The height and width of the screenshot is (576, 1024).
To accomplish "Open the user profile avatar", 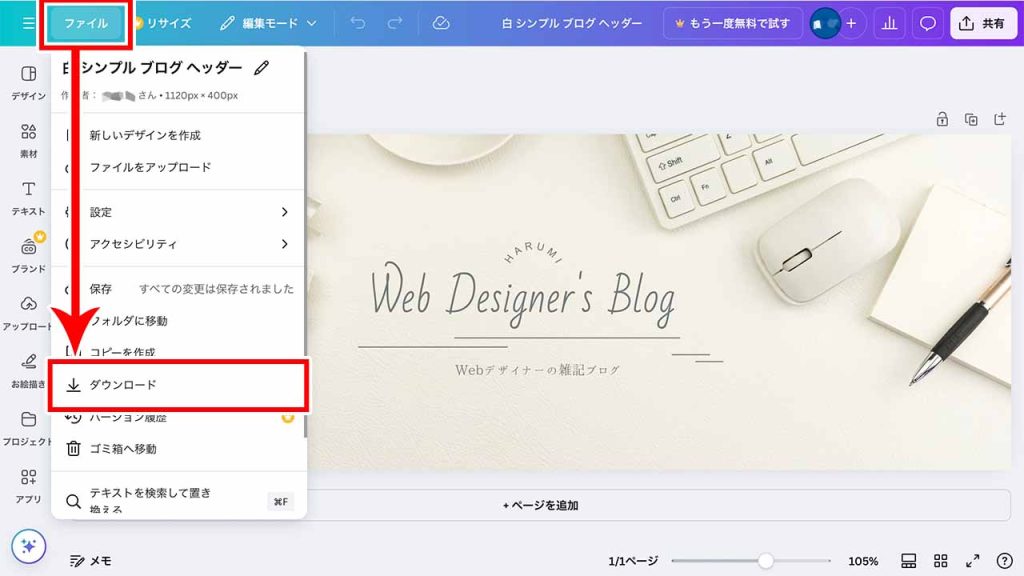I will (825, 24).
